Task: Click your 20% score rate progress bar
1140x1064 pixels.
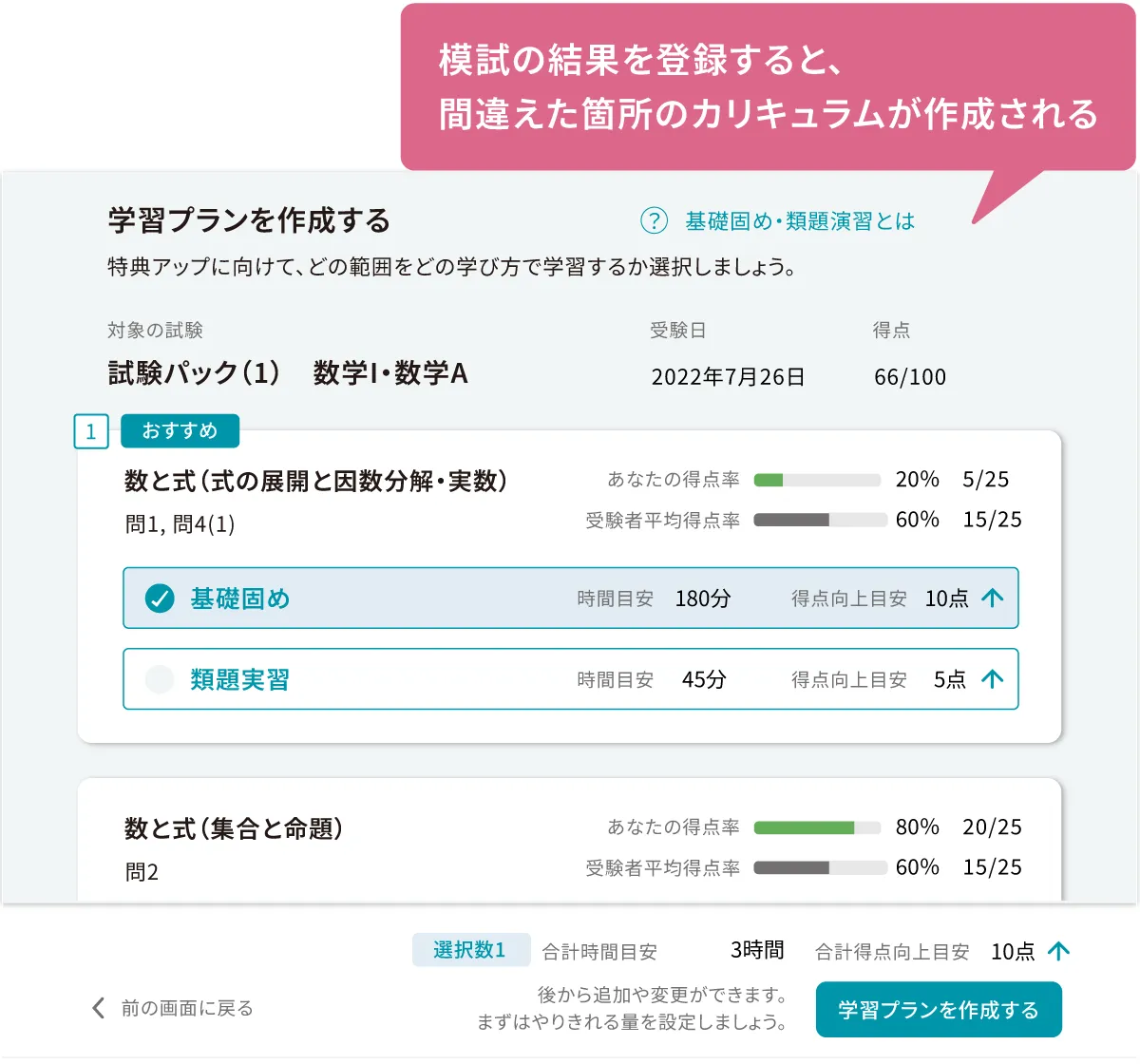Action: pyautogui.click(x=817, y=480)
